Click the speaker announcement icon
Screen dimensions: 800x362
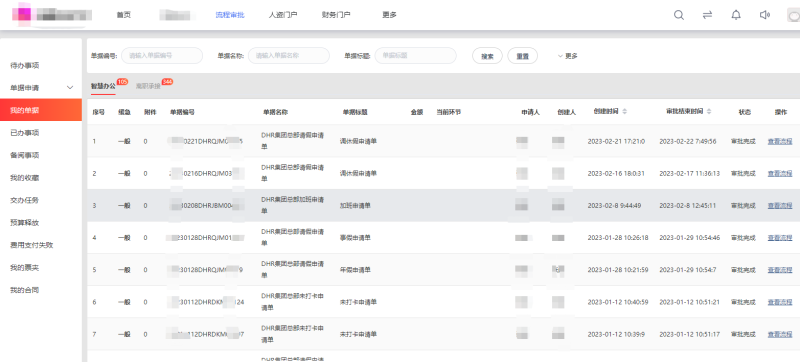(764, 15)
